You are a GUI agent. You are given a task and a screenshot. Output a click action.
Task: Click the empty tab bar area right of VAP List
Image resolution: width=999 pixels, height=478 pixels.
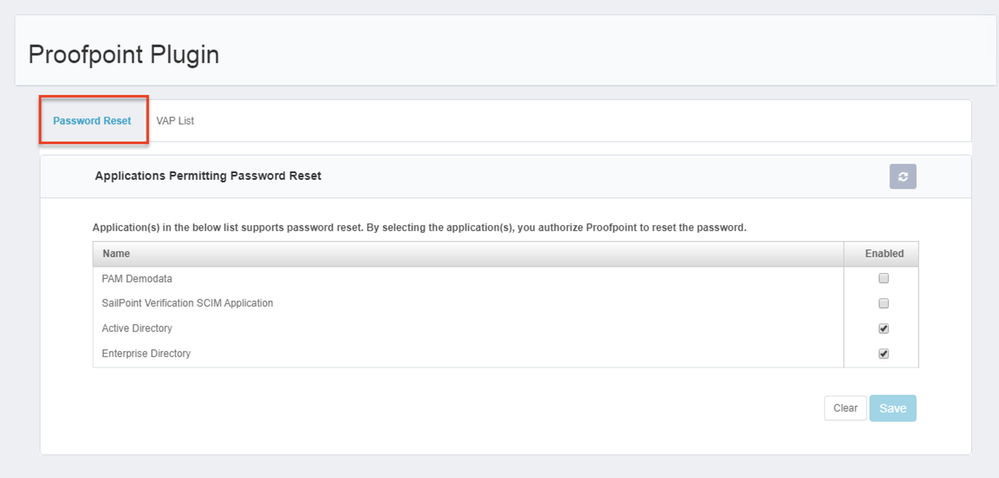tap(580, 121)
